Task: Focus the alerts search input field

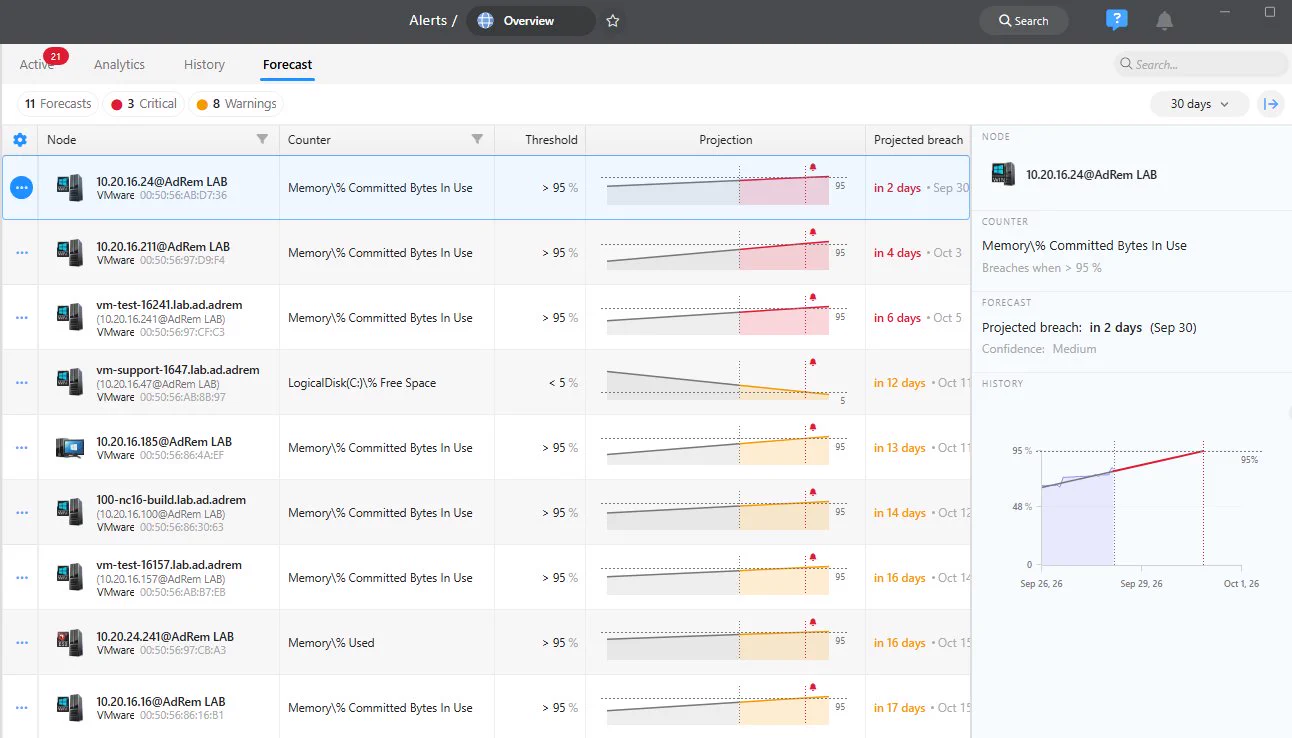Action: tap(1201, 65)
